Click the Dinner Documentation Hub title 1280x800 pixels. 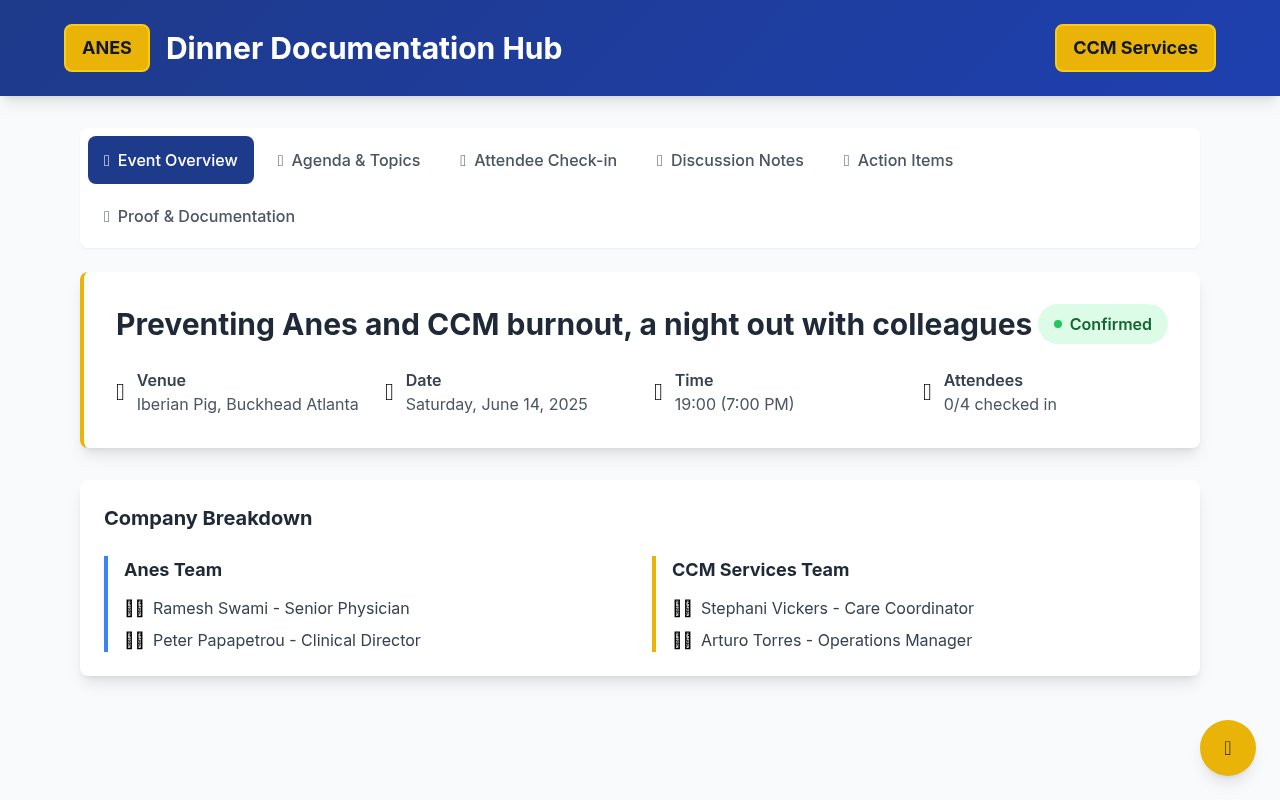(364, 48)
